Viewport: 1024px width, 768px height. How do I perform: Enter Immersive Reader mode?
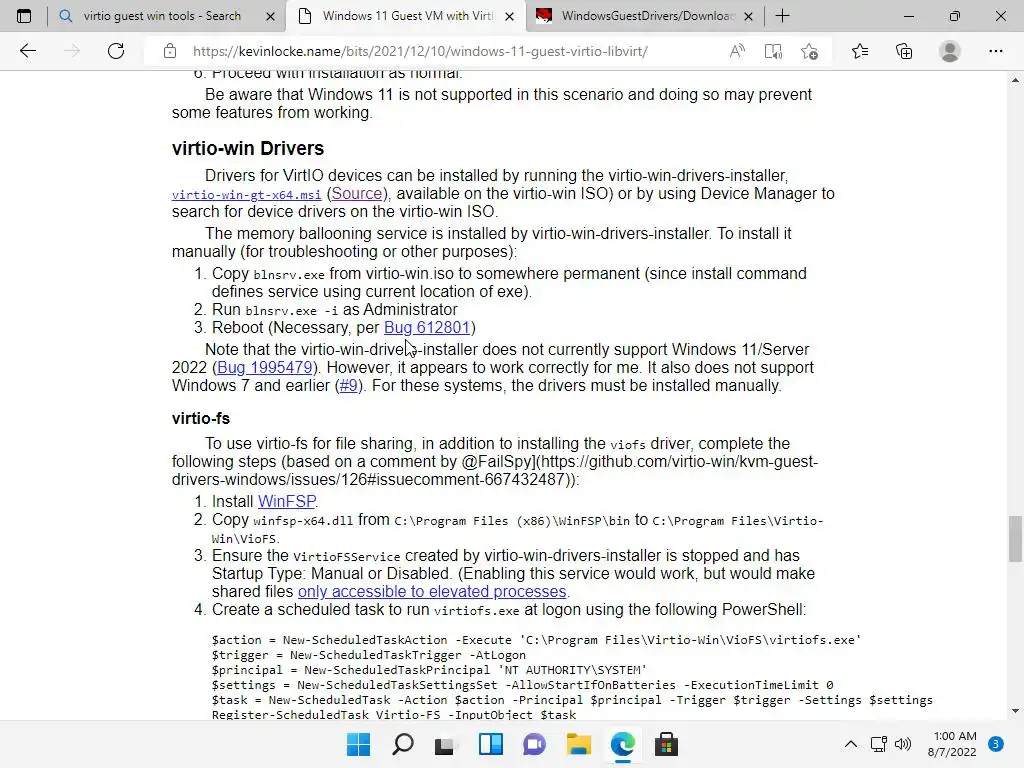point(773,51)
